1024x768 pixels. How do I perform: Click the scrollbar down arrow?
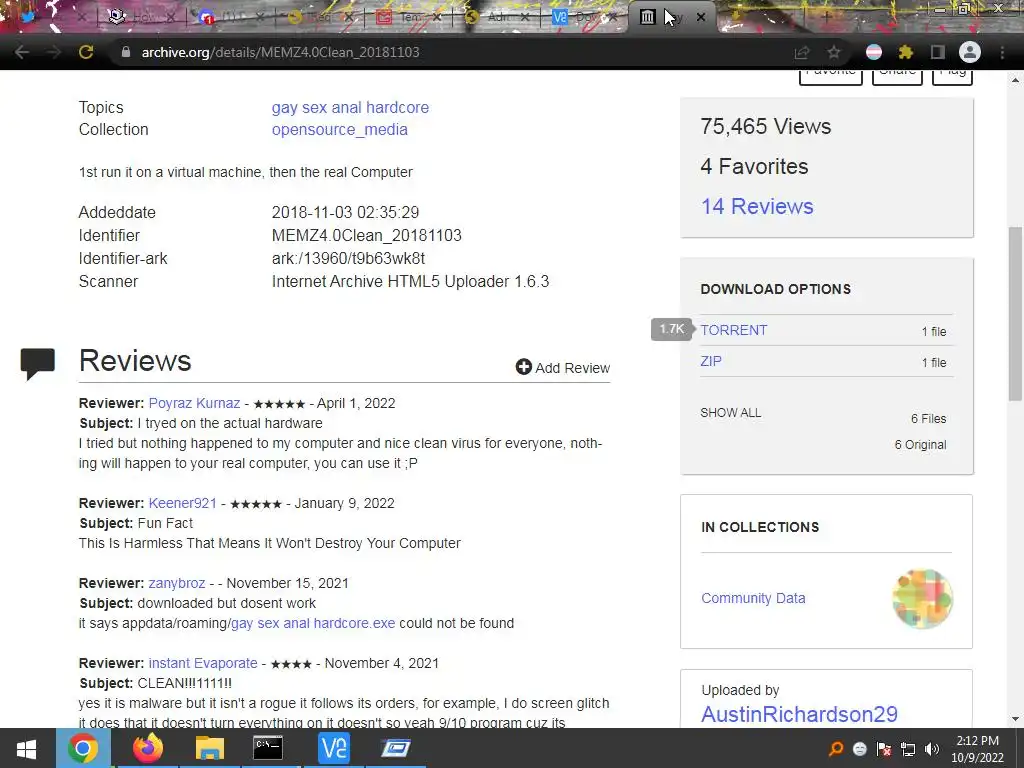(1015, 719)
